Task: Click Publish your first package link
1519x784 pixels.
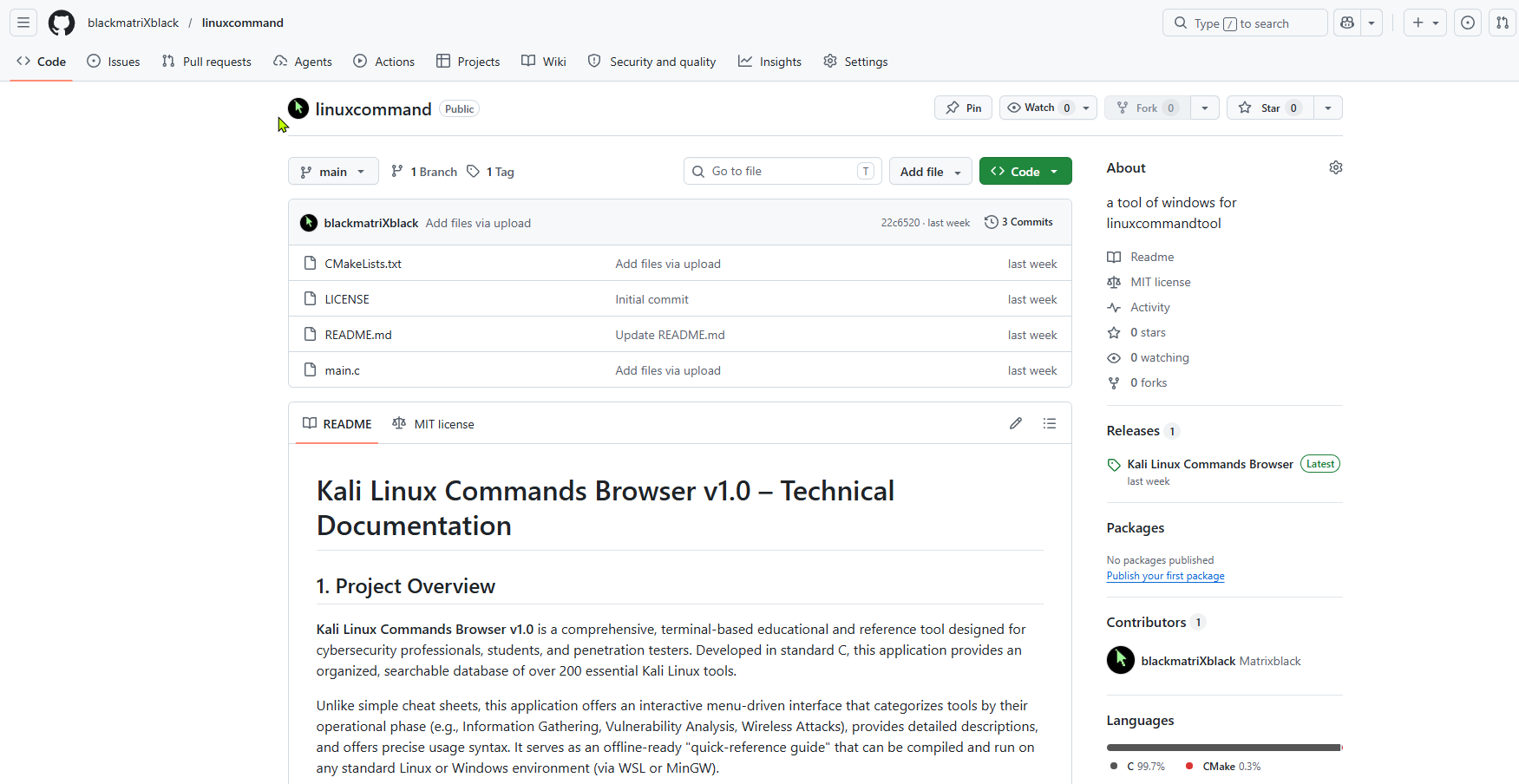Action: pos(1165,576)
